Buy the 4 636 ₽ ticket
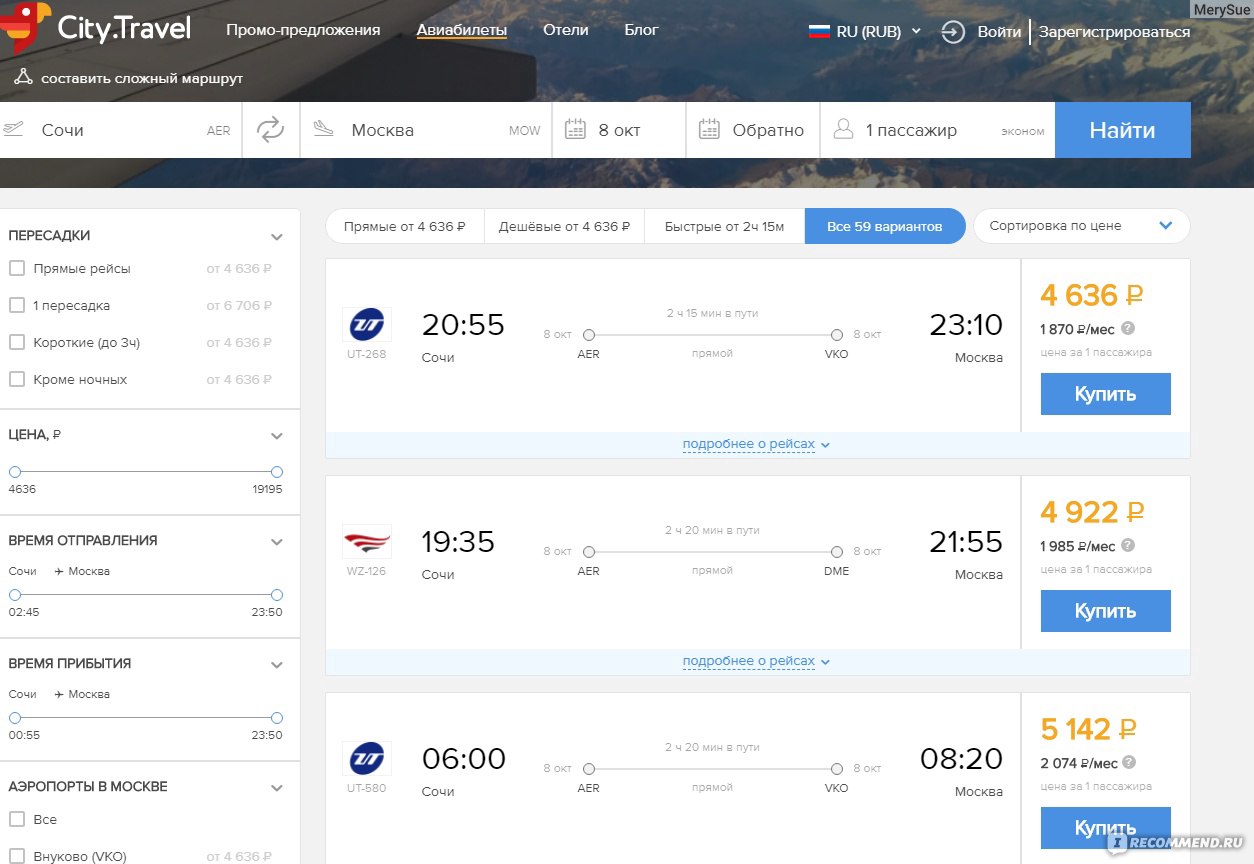The width and height of the screenshot is (1254, 864). coord(1106,394)
